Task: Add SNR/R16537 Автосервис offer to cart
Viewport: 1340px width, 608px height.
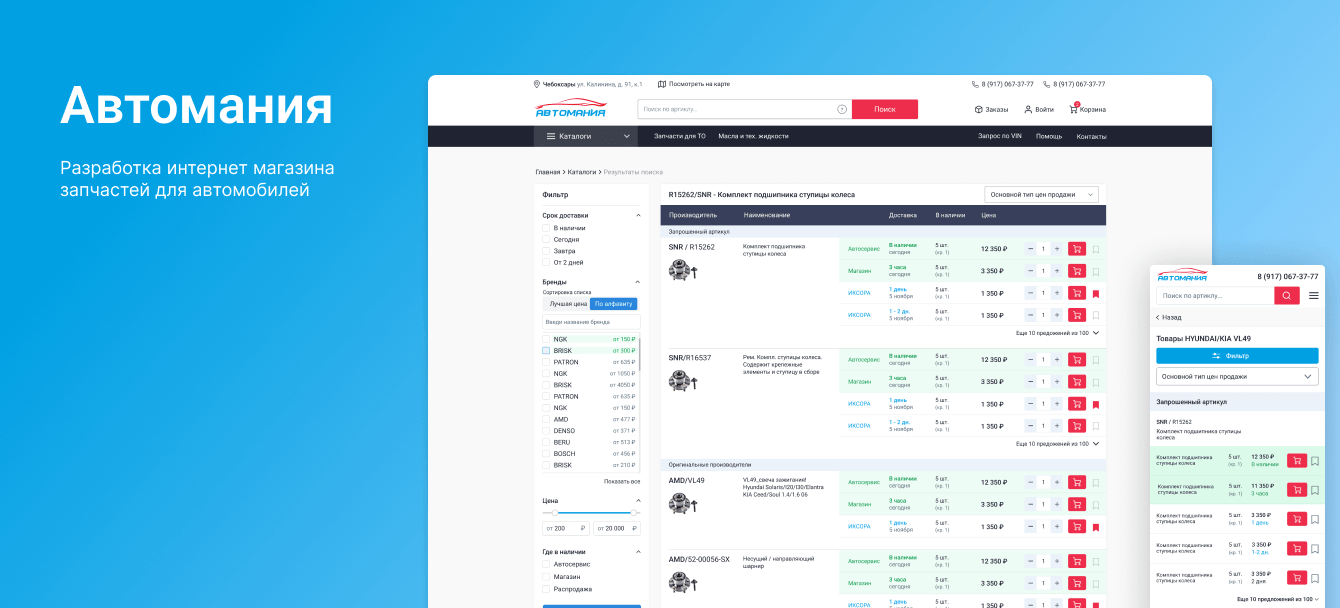Action: coord(1076,360)
